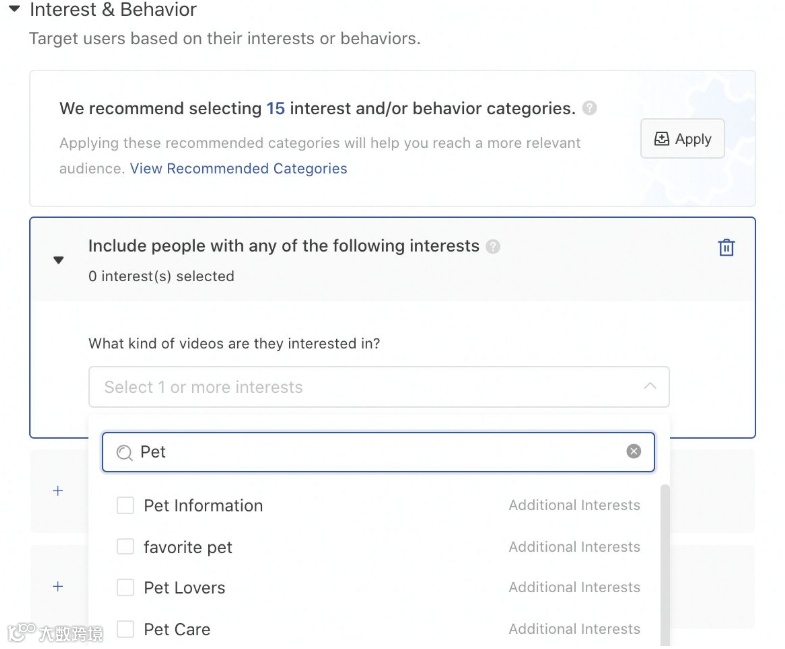This screenshot has height=649, width=785.
Task: Choose the Pet Care list entry
Action: [177, 629]
